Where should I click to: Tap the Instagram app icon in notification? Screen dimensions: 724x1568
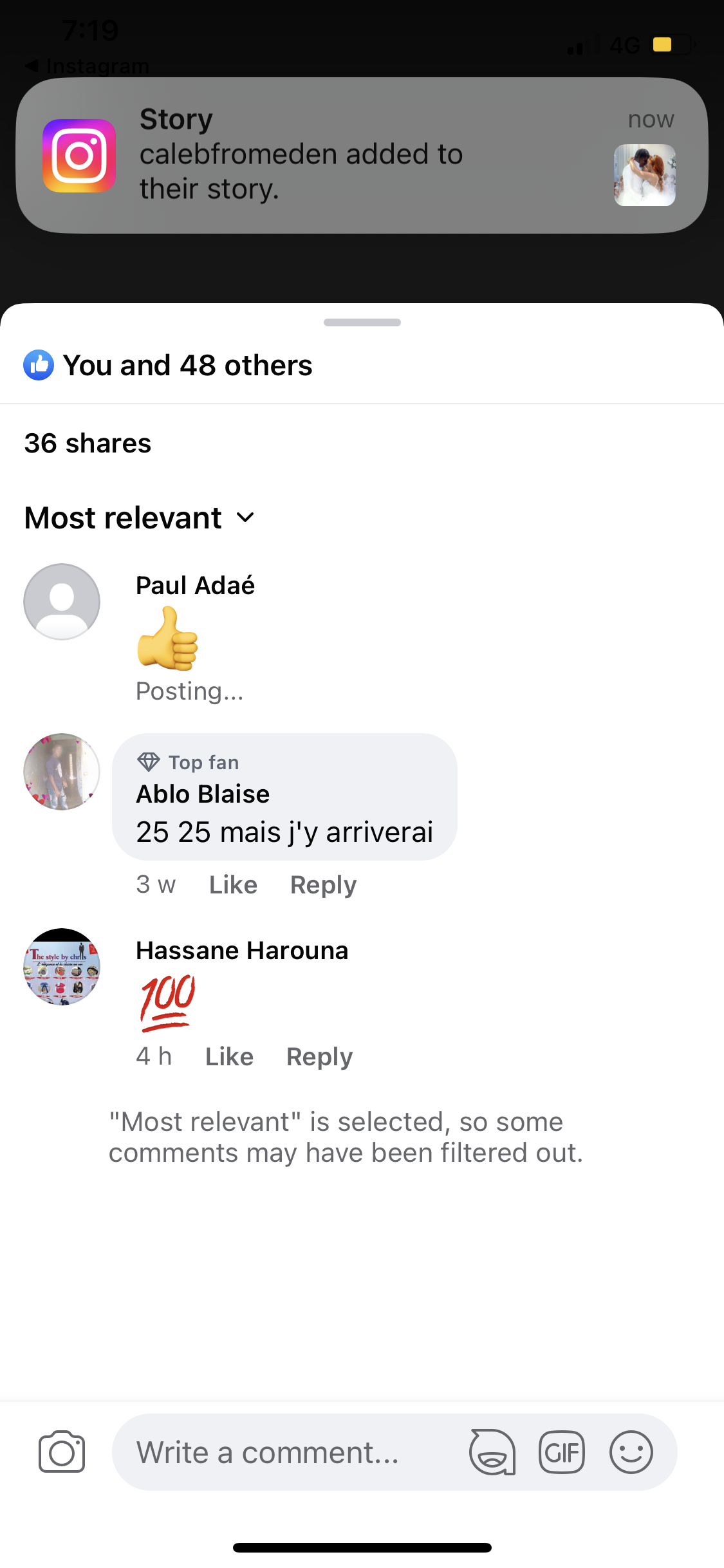[x=79, y=156]
